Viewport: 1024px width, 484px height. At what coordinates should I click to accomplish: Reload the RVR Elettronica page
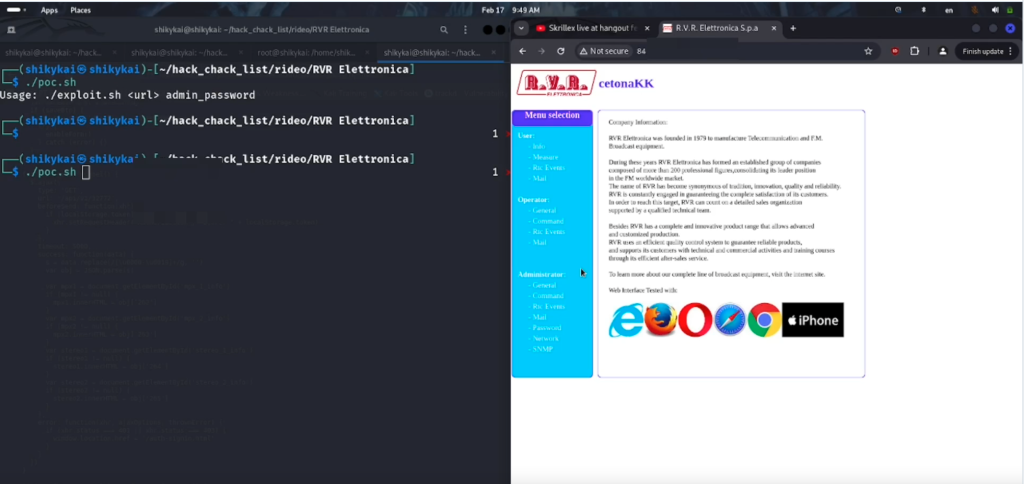click(560, 51)
